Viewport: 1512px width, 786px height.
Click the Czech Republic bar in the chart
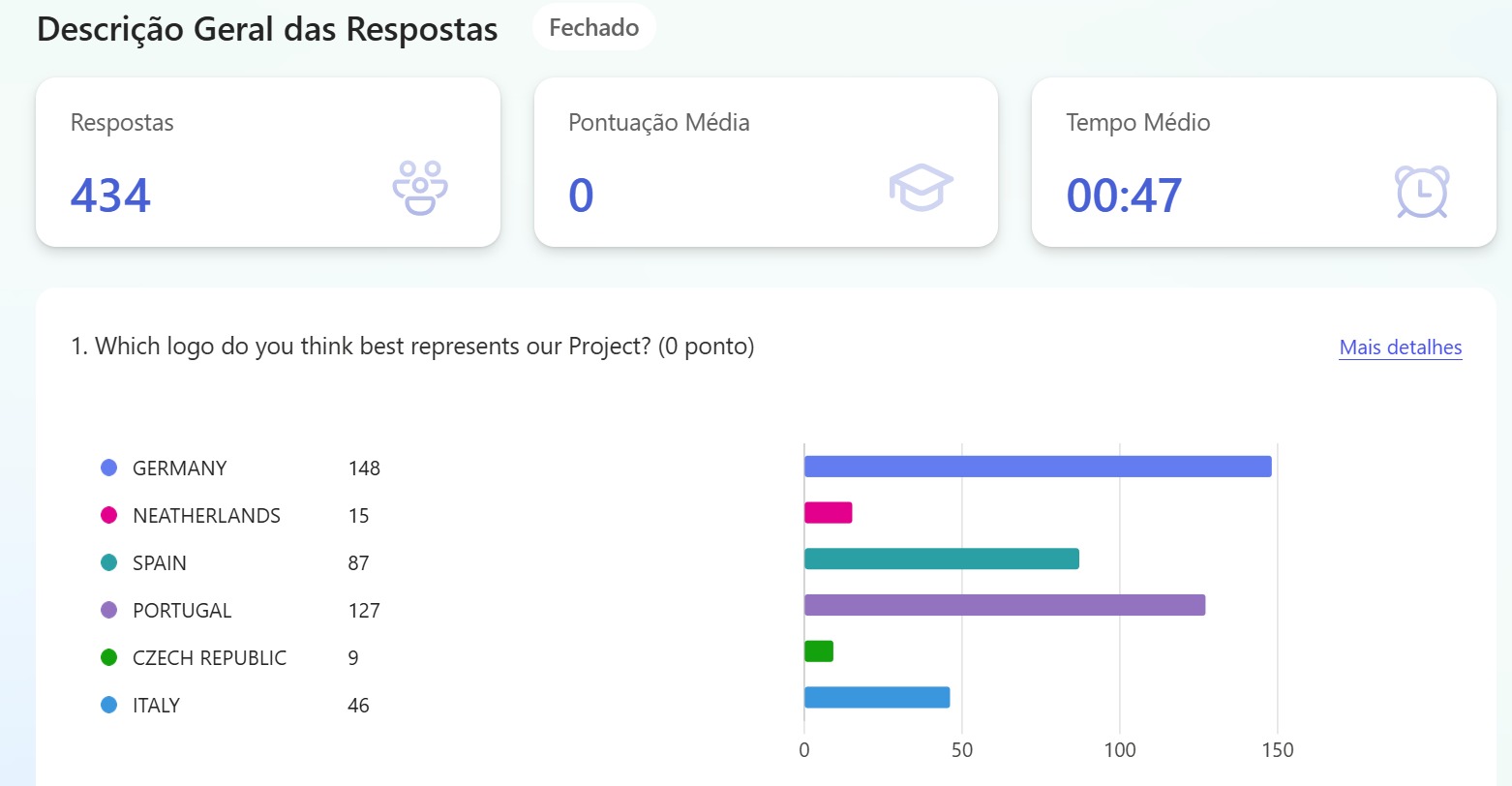pos(819,651)
